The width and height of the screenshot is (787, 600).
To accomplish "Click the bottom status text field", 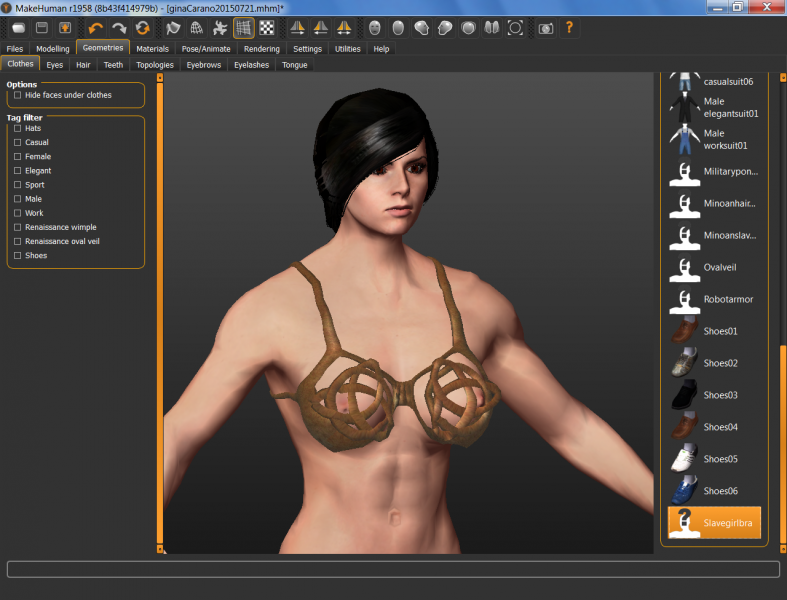I will [393, 569].
